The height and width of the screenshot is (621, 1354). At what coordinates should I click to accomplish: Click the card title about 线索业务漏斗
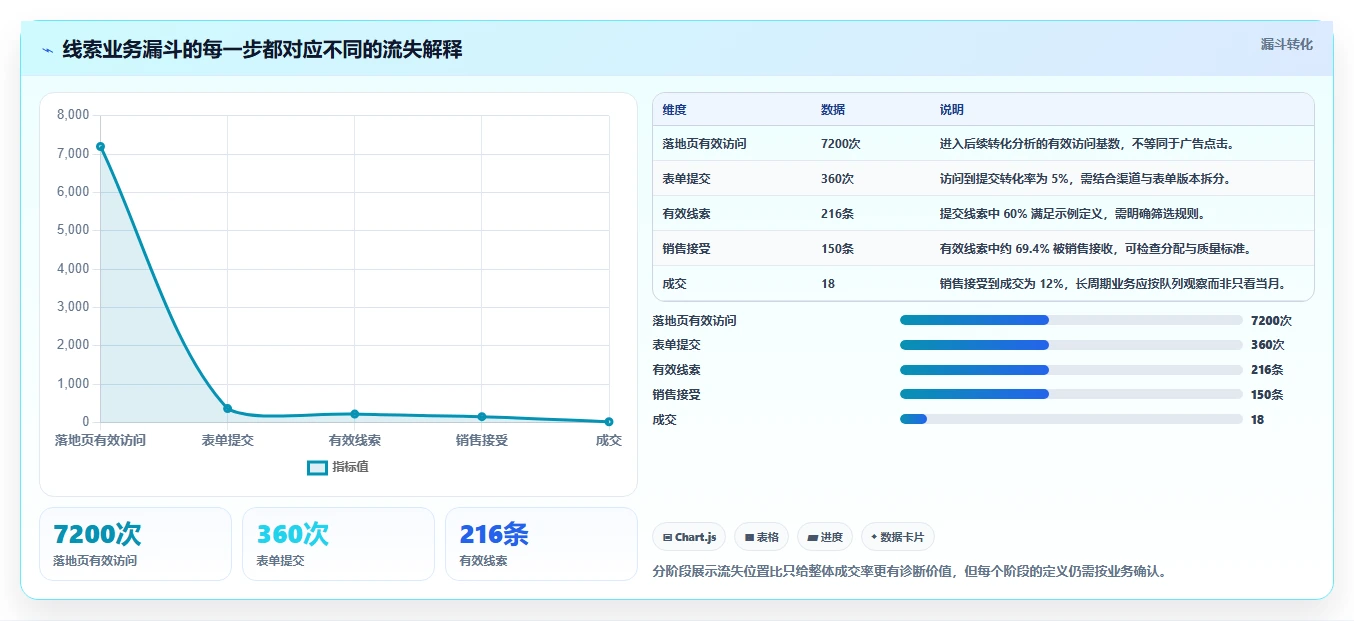coord(262,50)
